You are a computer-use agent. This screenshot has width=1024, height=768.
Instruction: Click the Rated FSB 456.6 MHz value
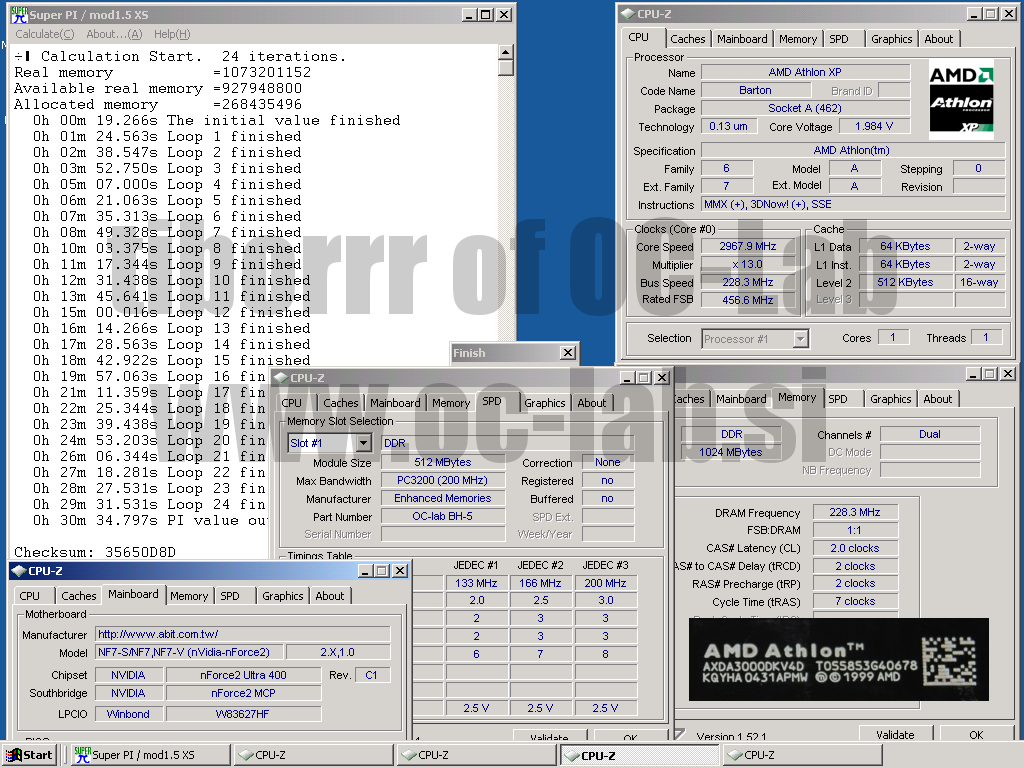coord(748,300)
